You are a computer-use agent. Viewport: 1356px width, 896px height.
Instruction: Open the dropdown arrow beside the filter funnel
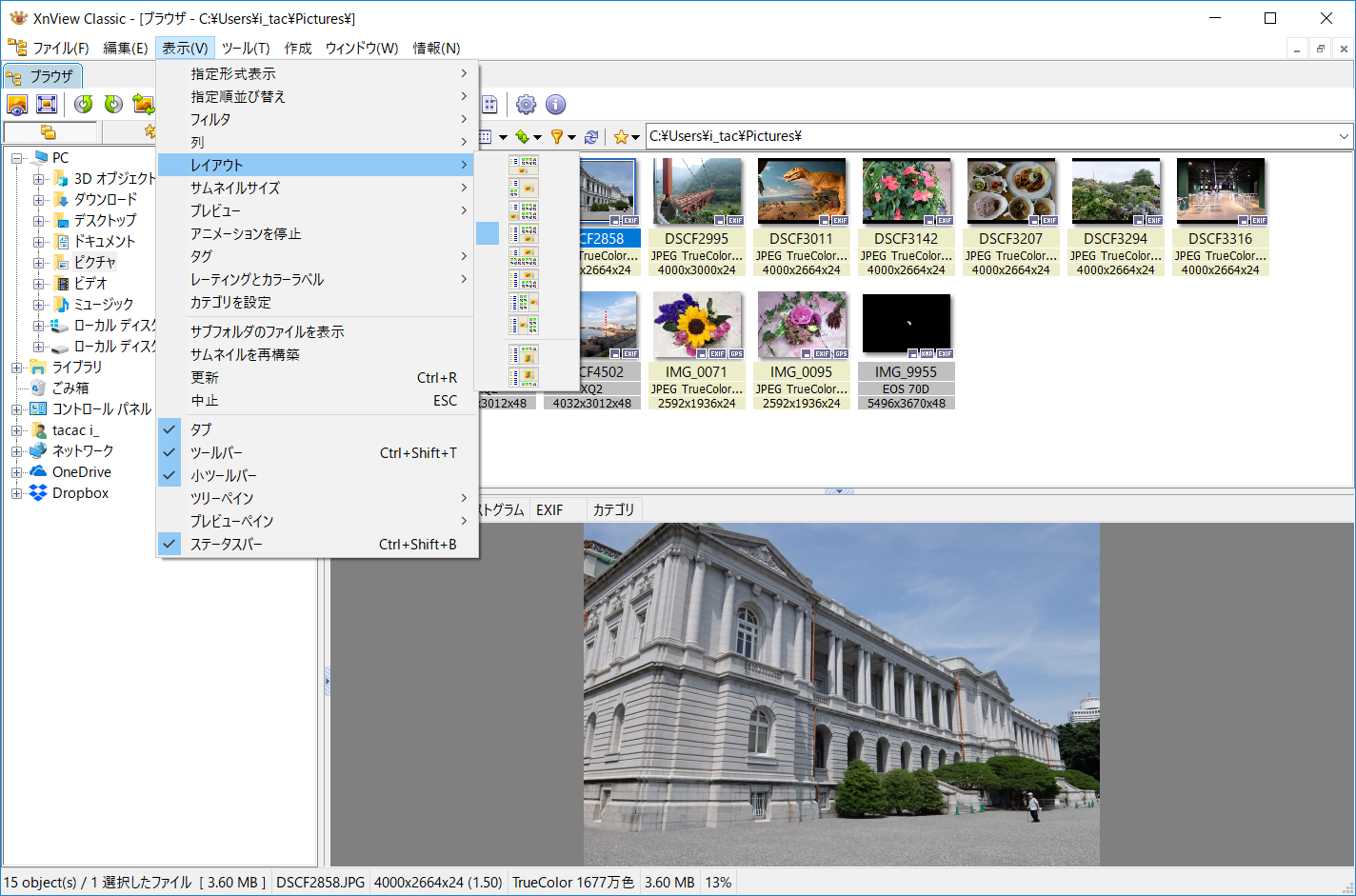(x=571, y=138)
